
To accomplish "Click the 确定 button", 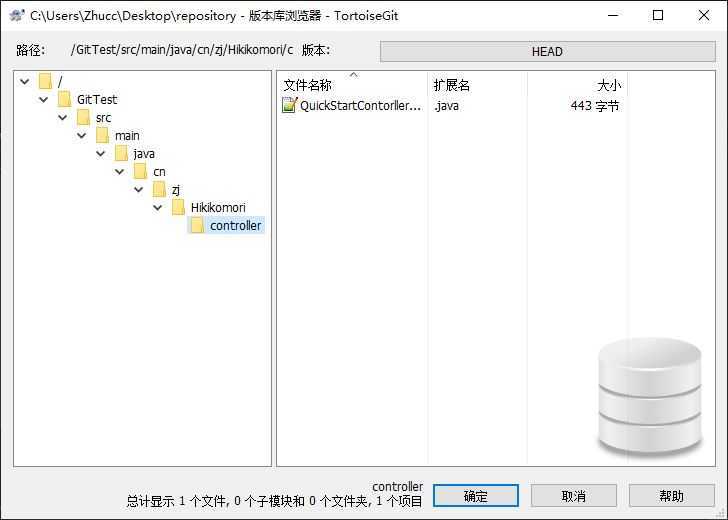I will (475, 496).
